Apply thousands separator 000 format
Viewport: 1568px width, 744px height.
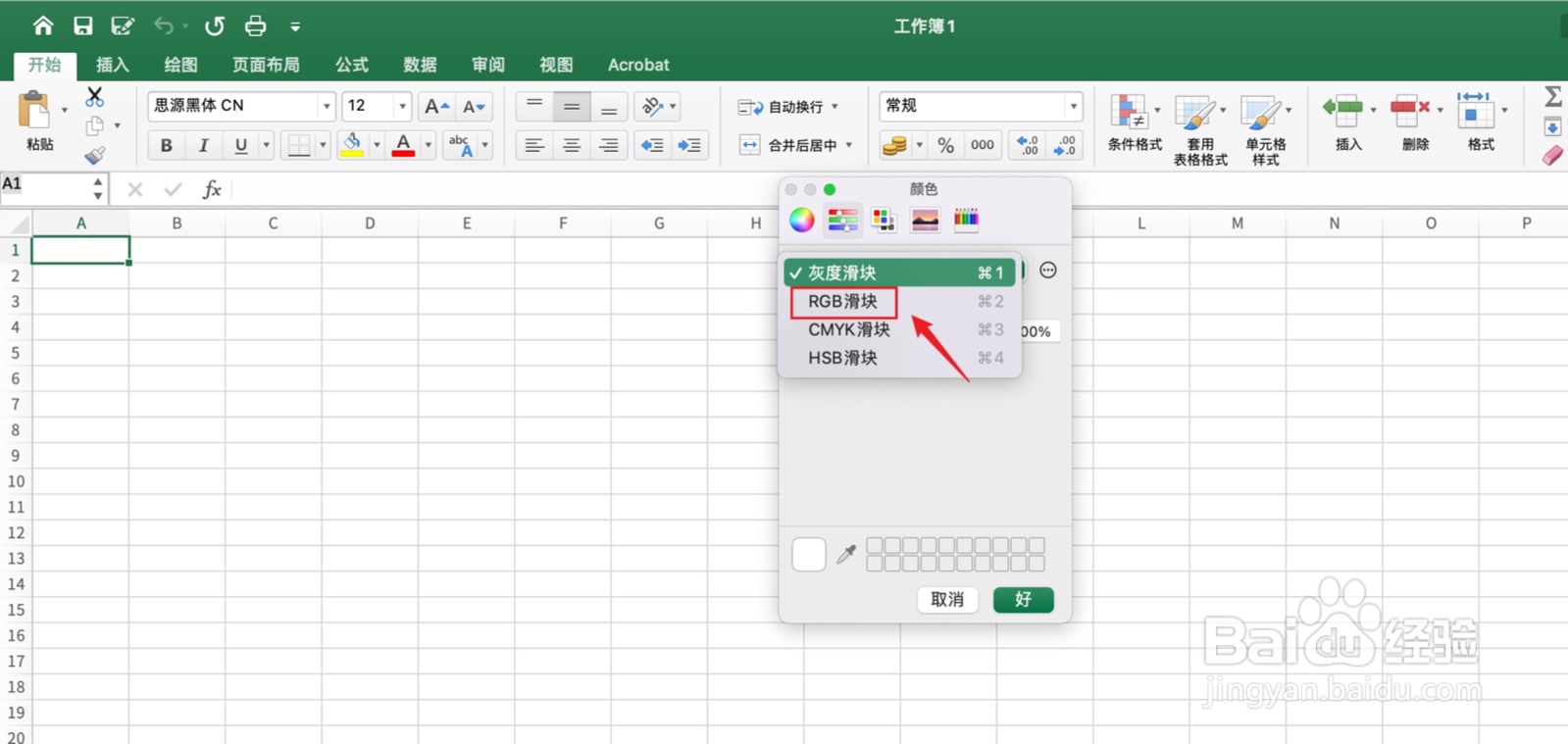[x=983, y=145]
